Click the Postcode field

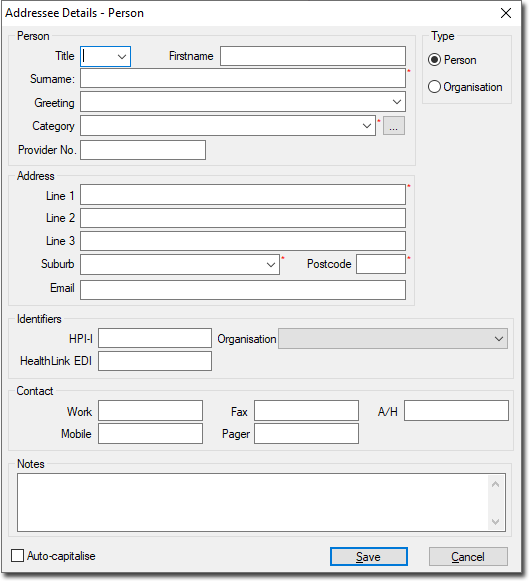tap(381, 264)
